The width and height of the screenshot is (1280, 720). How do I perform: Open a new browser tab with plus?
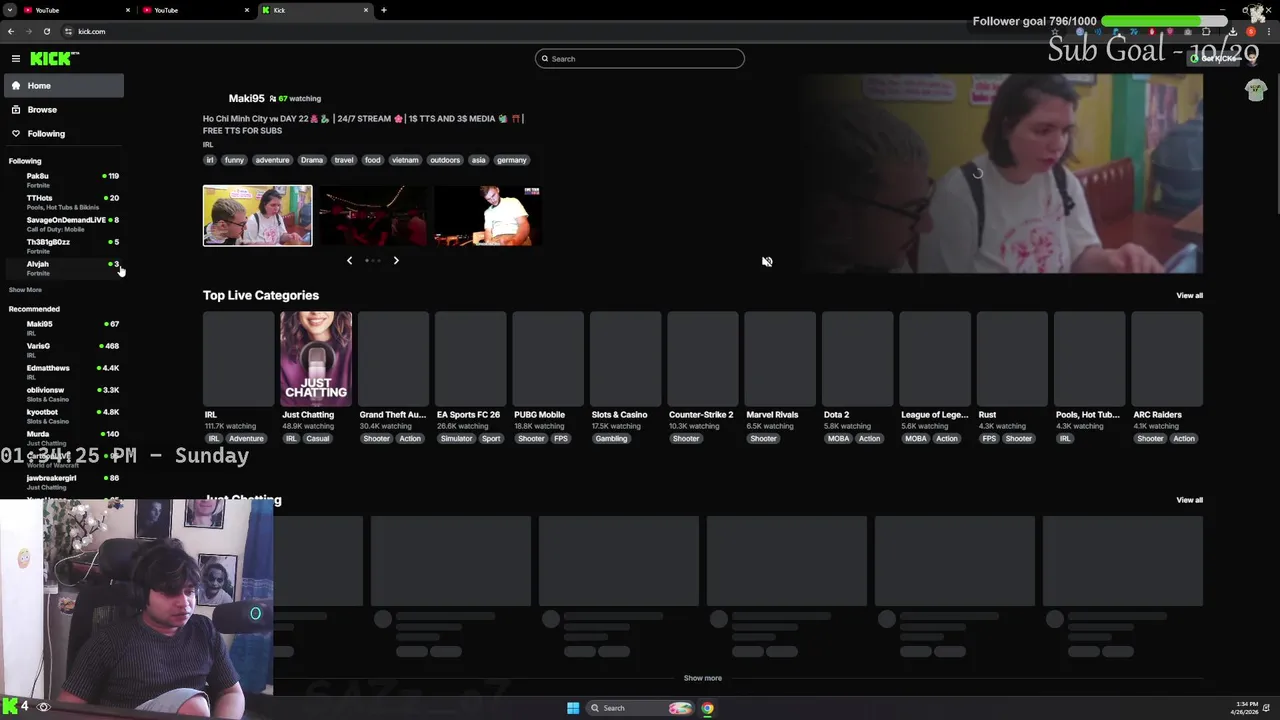click(x=384, y=10)
